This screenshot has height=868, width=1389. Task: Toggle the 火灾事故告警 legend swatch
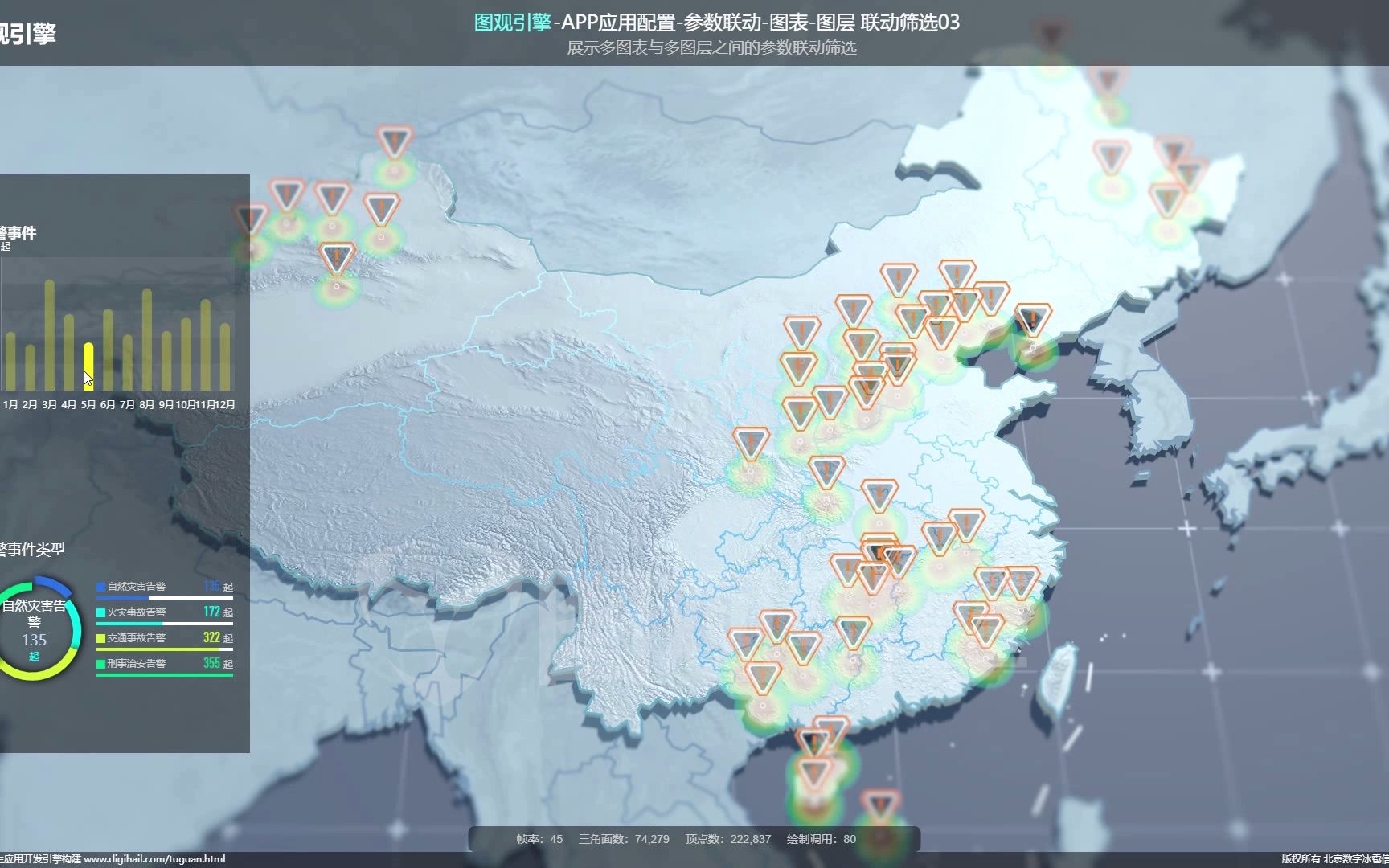click(99, 612)
